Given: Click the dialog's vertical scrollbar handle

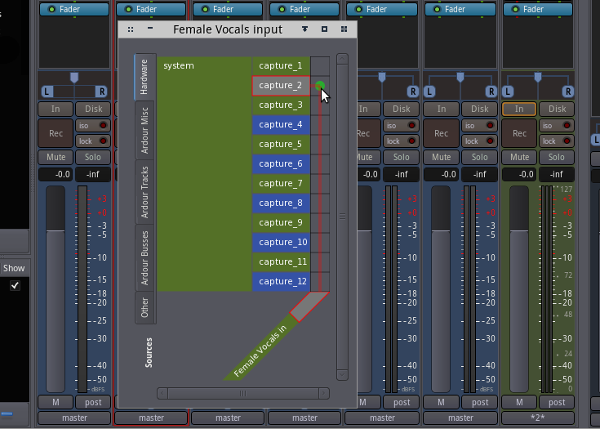Looking at the screenshot, I should [342, 217].
